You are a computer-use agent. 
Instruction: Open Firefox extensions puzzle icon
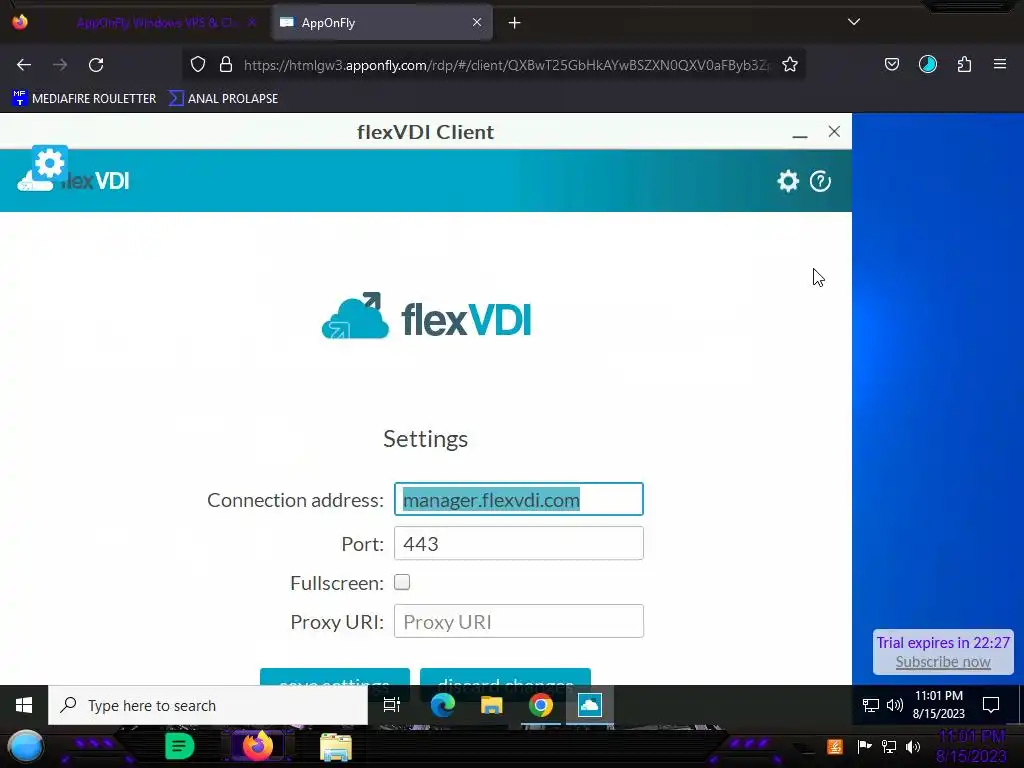tap(965, 65)
